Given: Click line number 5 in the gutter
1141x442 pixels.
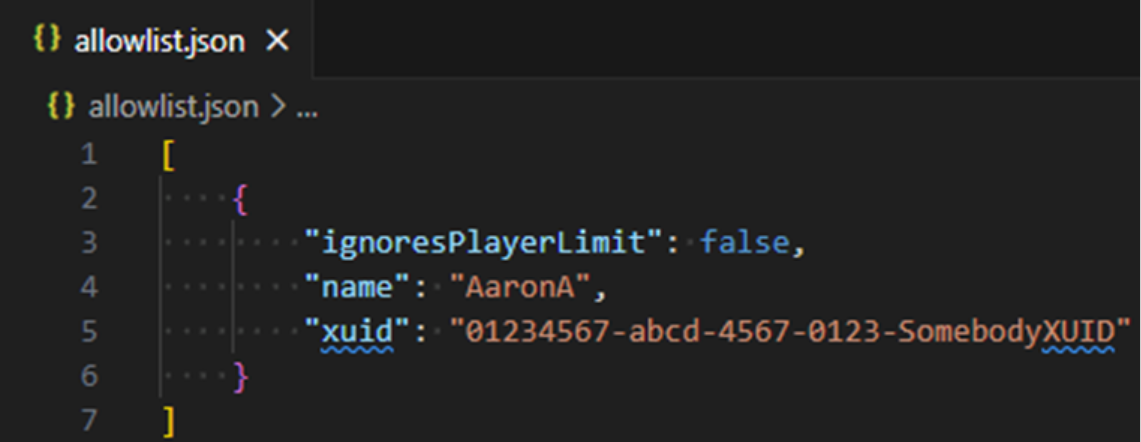Looking at the screenshot, I should pos(89,331).
